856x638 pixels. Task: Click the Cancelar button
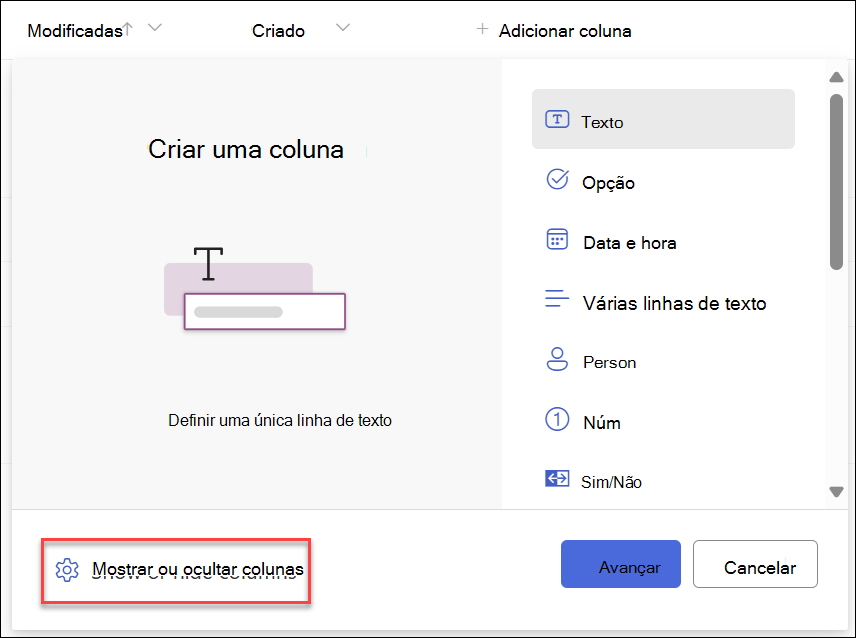click(x=755, y=564)
